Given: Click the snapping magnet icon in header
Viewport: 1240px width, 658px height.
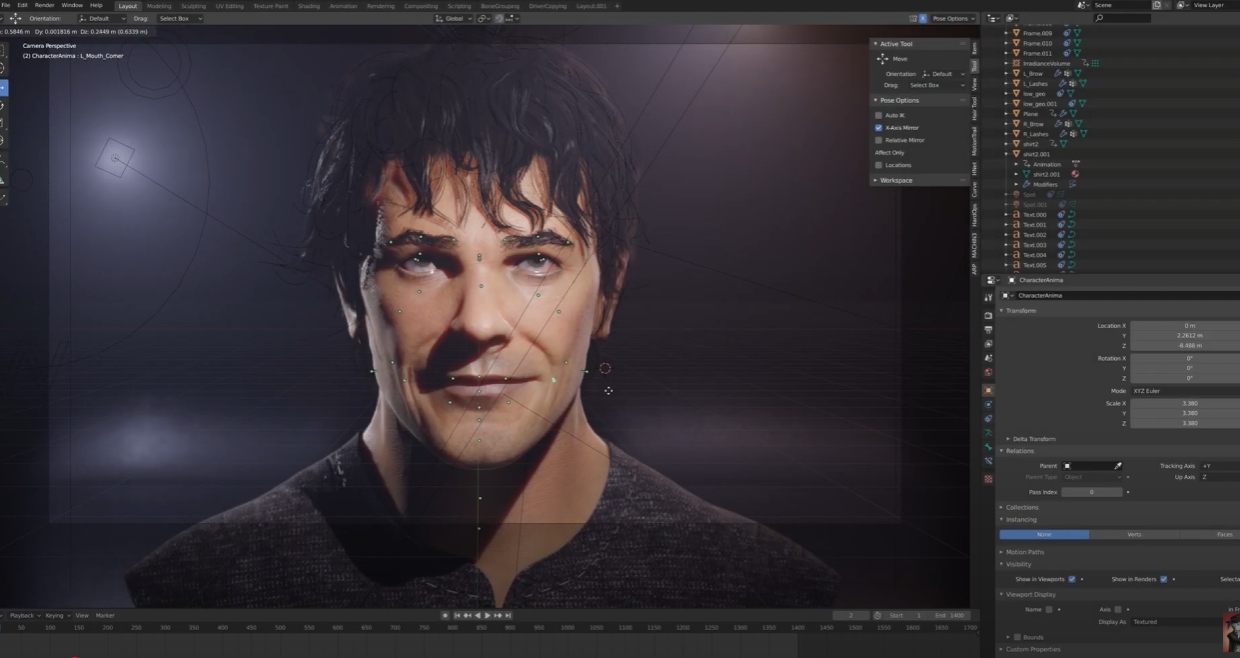Looking at the screenshot, I should point(499,19).
